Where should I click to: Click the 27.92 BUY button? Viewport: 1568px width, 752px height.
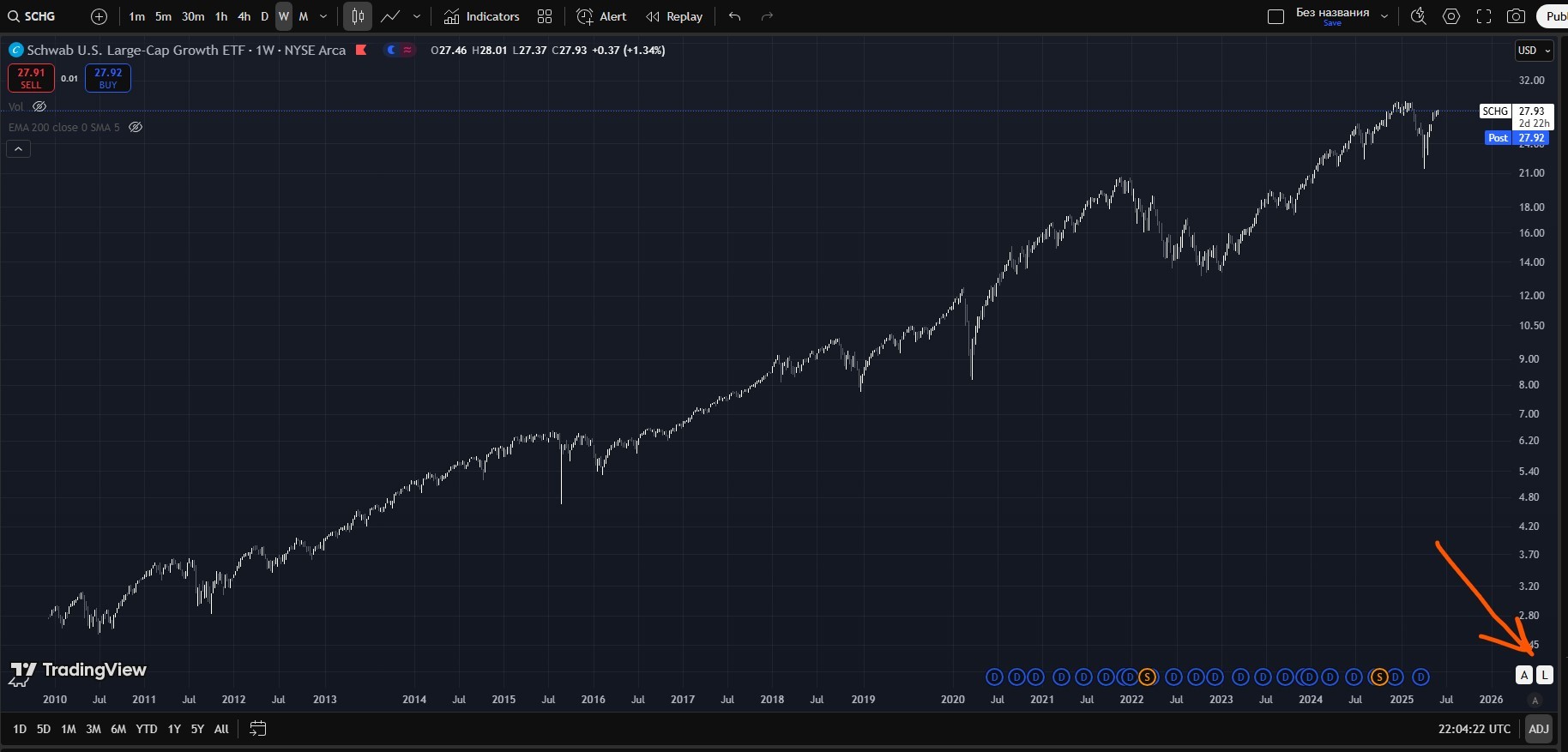point(108,78)
